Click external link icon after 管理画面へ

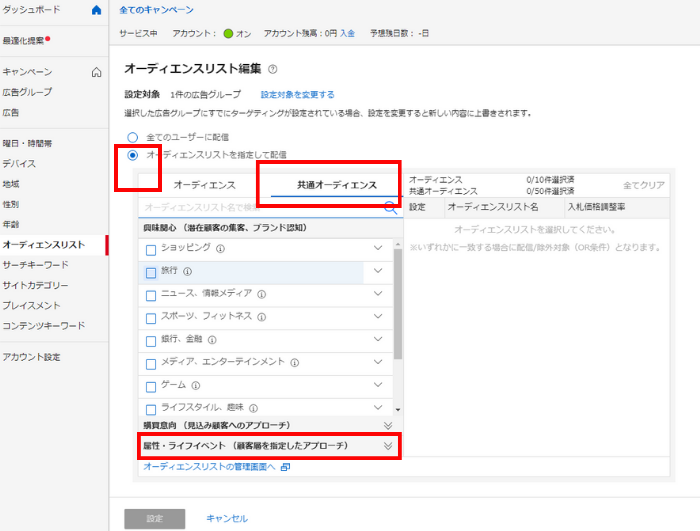click(x=285, y=467)
